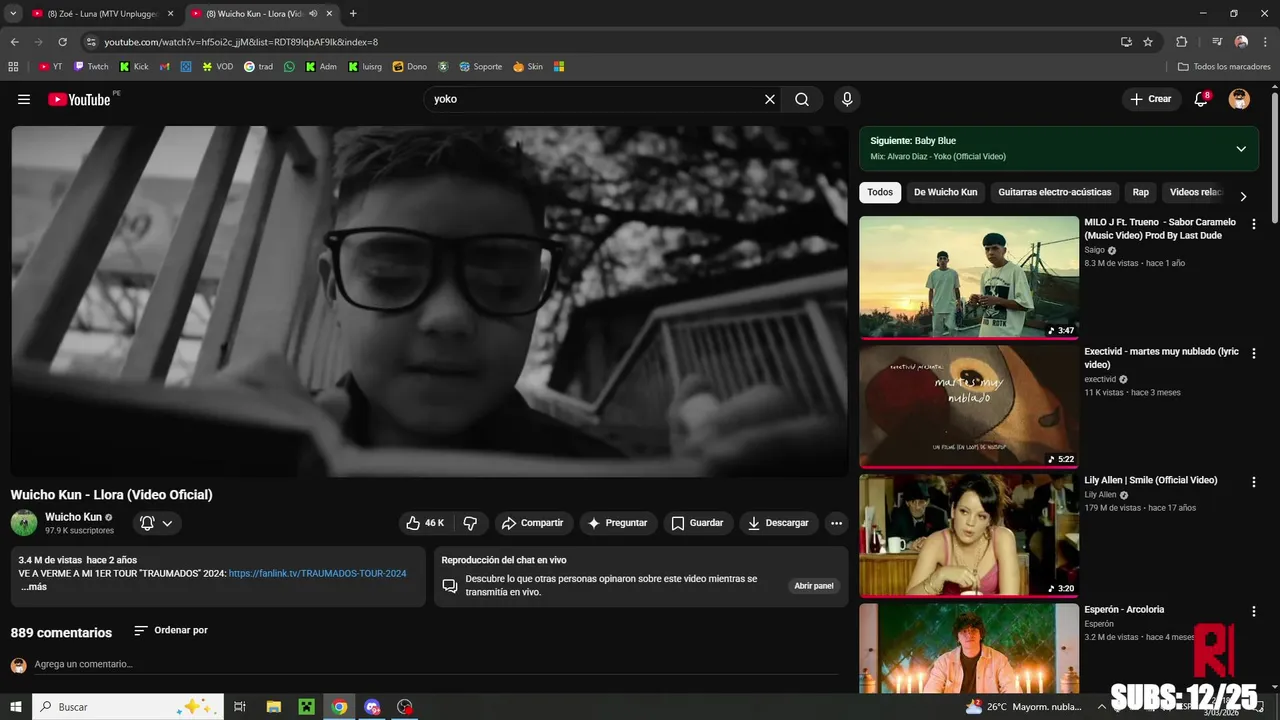
Task: Open Ordenar por comments sort menu
Action: 171,631
